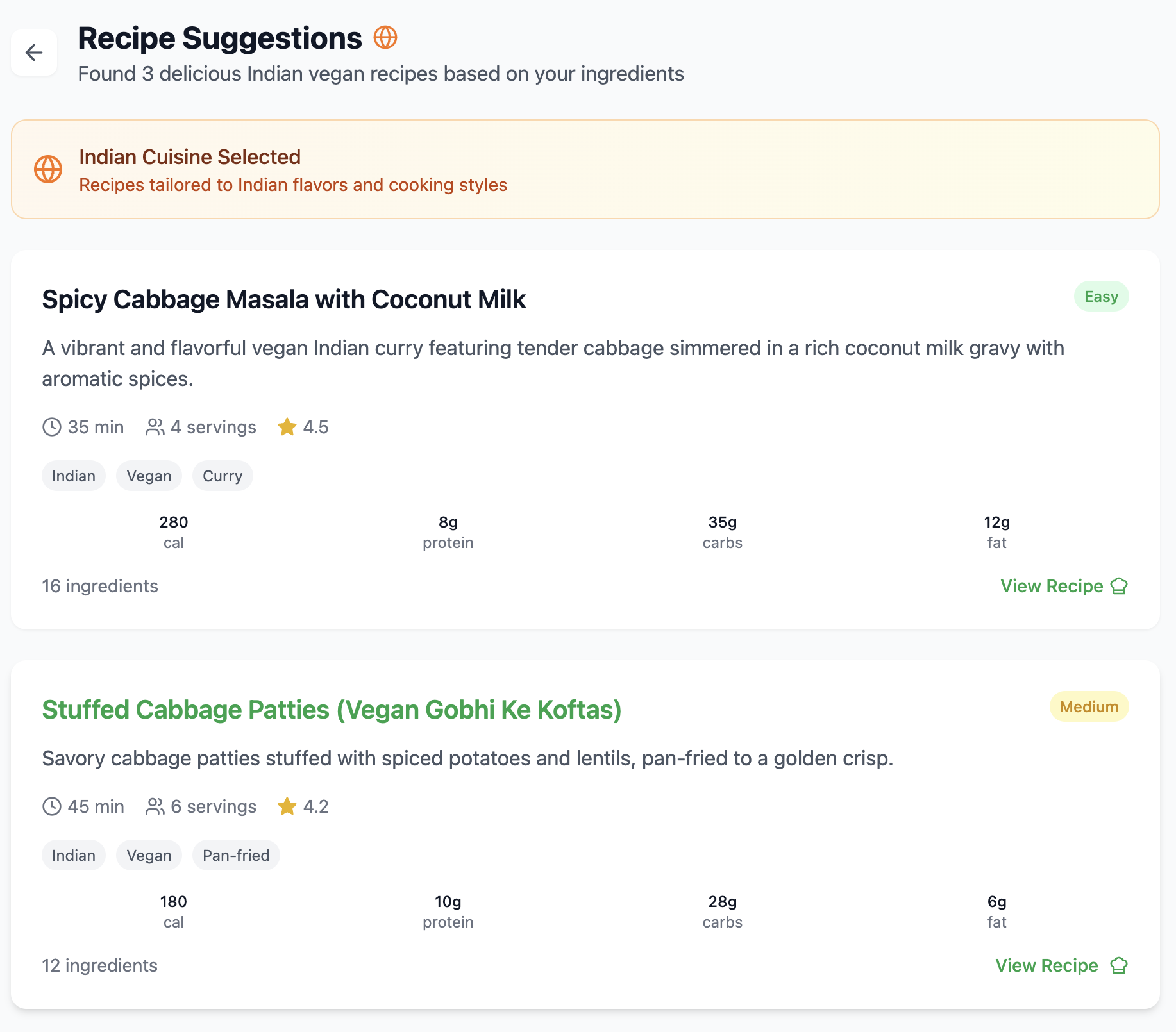Open View Recipe for Stuffed Cabbage Patties
Viewport: 1176px width, 1032px height.
pyautogui.click(x=1046, y=965)
